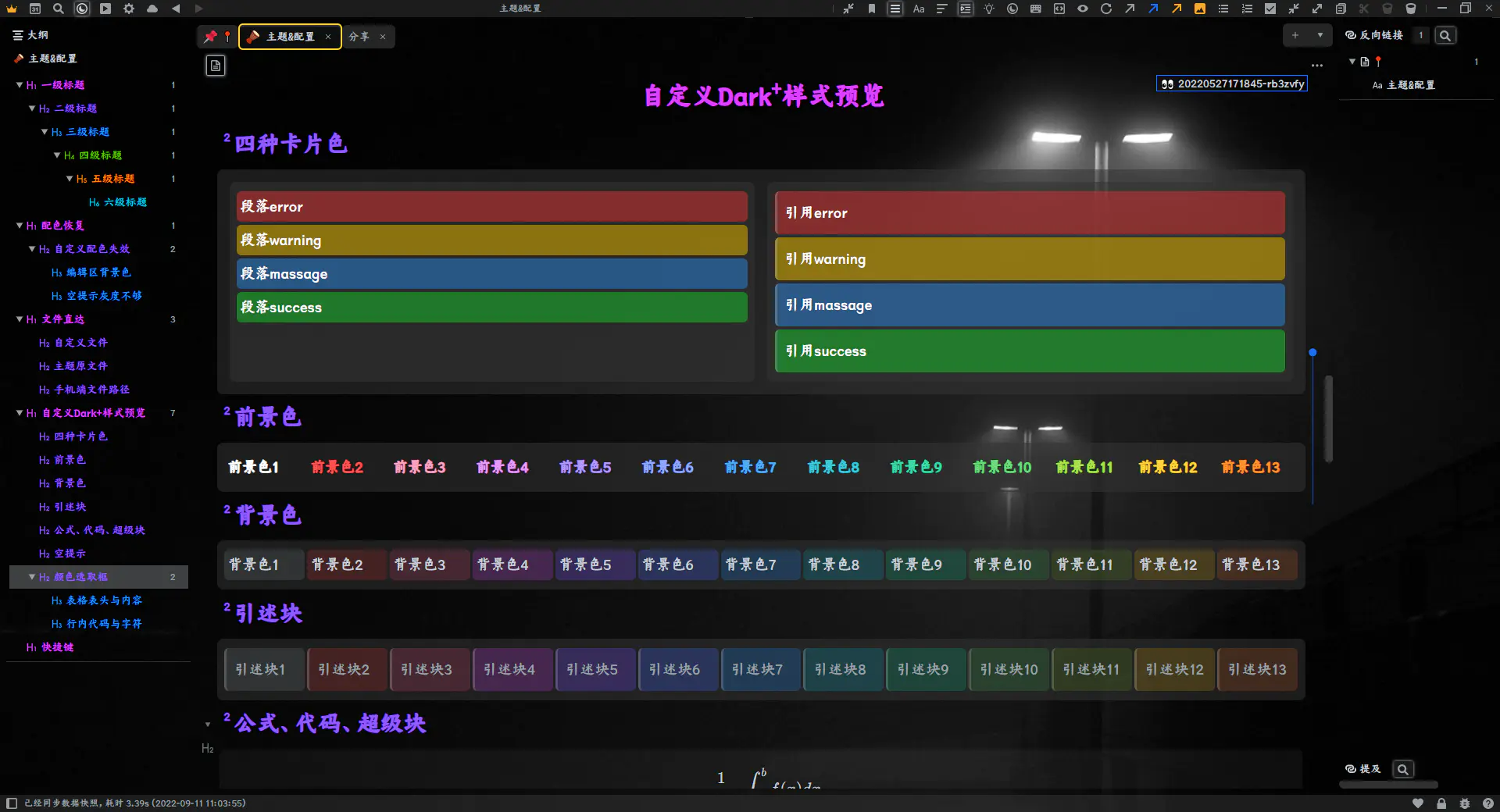Switch to the 主题&配置 tab
This screenshot has width=1500, height=812.
click(290, 37)
